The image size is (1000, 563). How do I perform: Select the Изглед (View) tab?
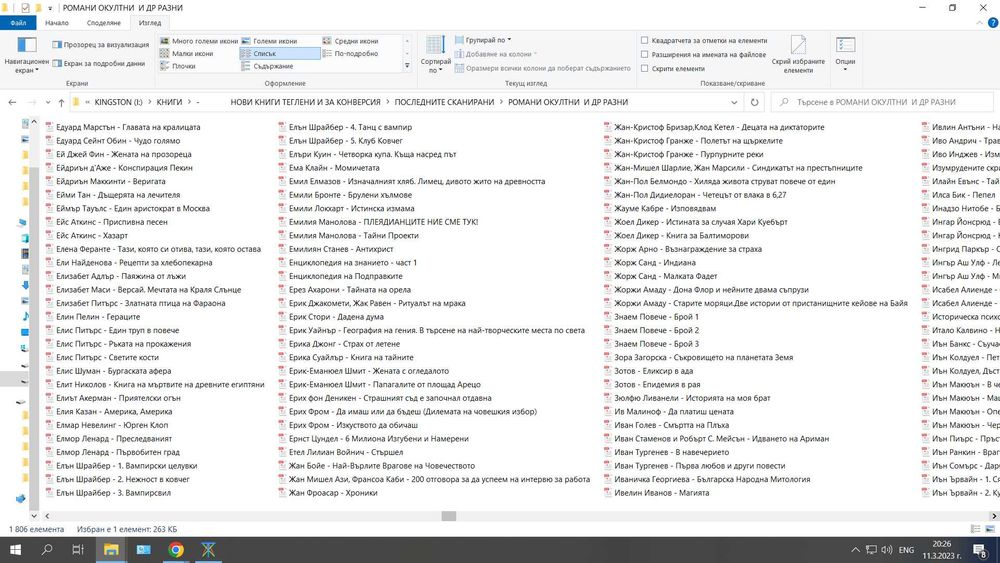point(151,23)
